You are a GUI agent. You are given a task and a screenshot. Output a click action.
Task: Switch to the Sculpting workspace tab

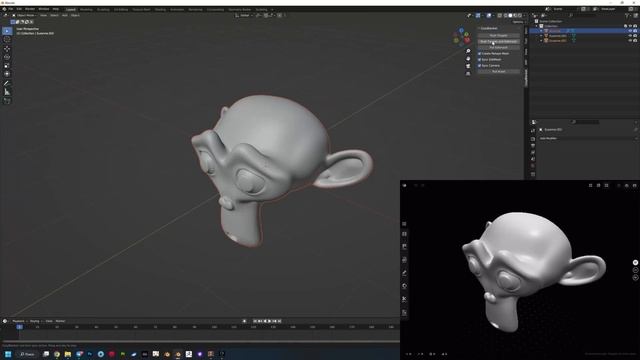click(x=103, y=9)
